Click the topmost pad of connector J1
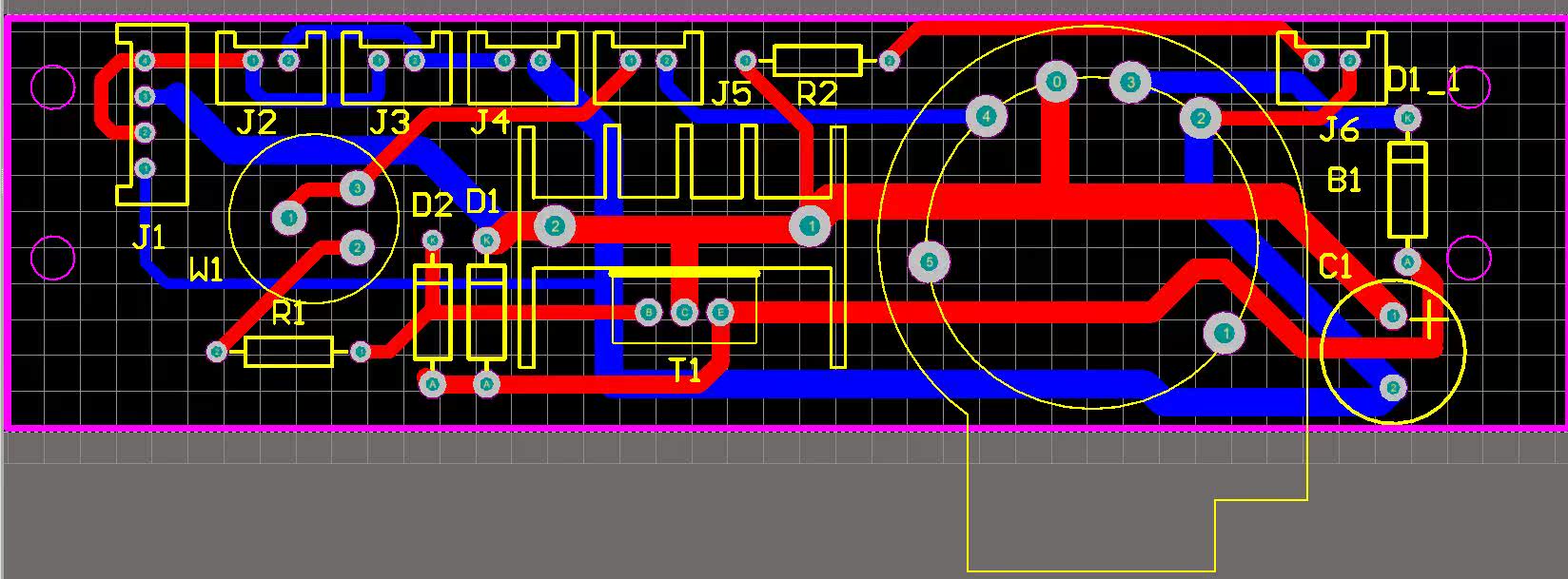Image resolution: width=1568 pixels, height=579 pixels. [x=145, y=61]
